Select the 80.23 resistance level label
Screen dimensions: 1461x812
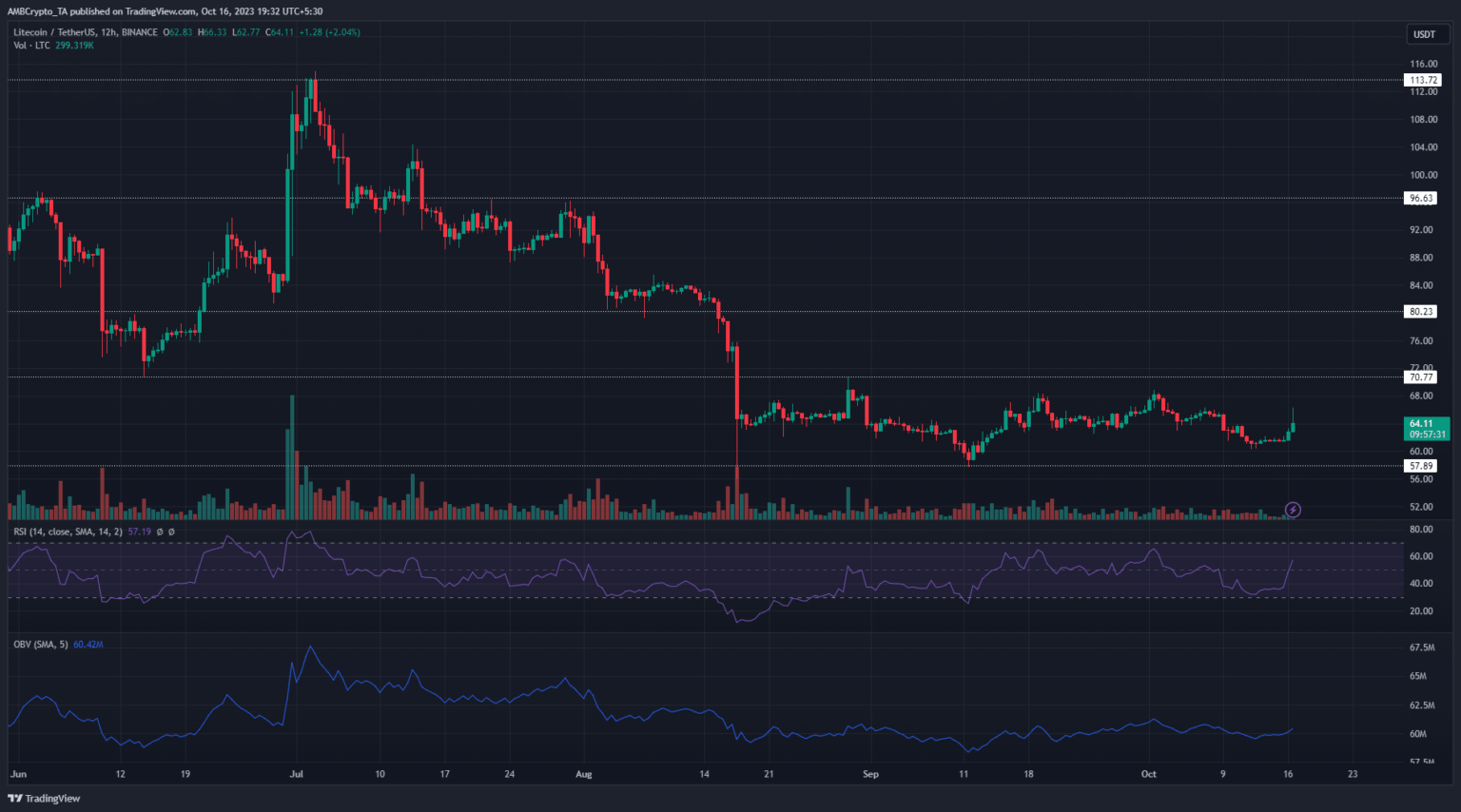[1421, 311]
